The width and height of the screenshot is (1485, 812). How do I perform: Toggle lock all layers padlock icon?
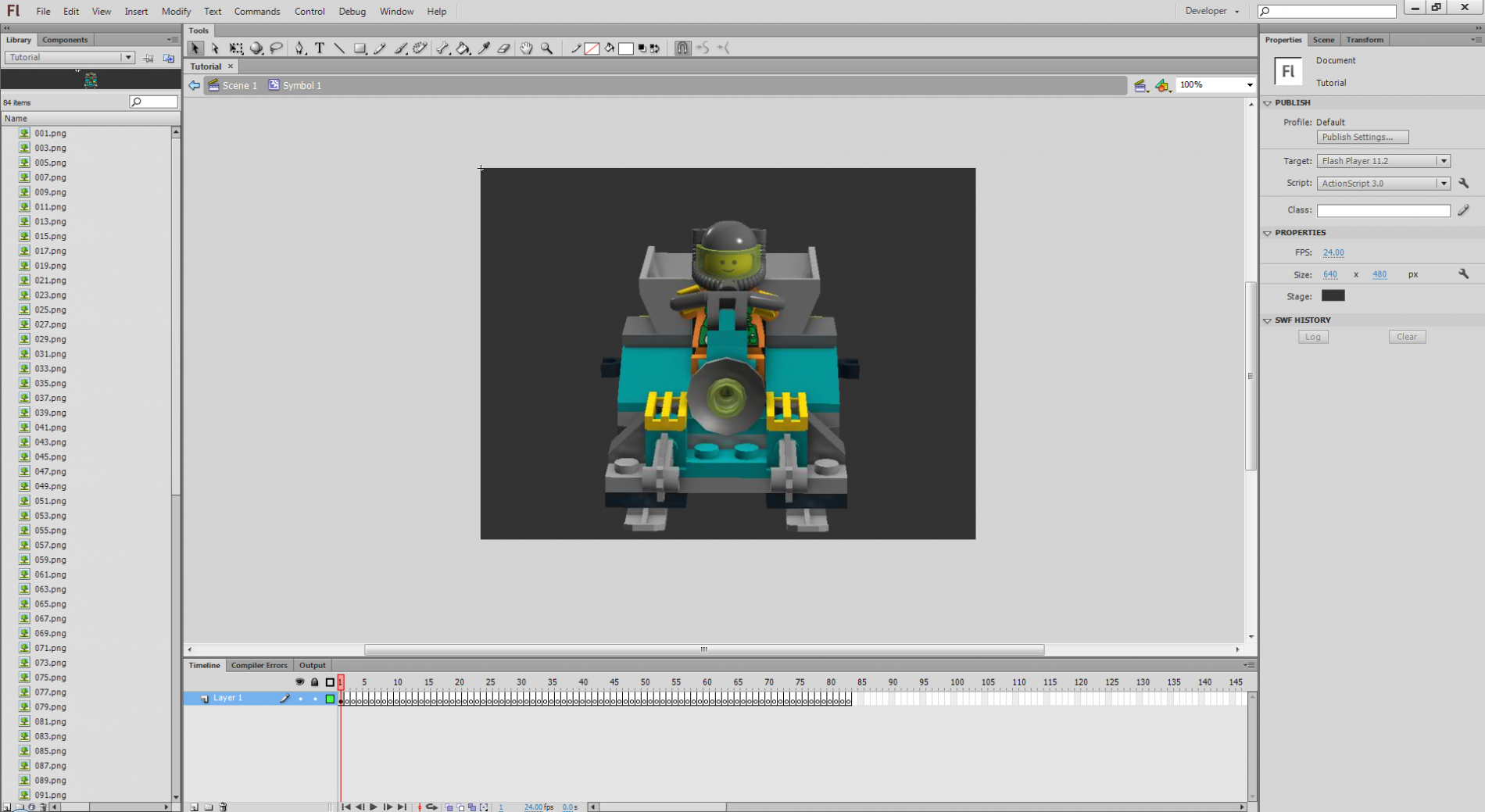coord(315,682)
